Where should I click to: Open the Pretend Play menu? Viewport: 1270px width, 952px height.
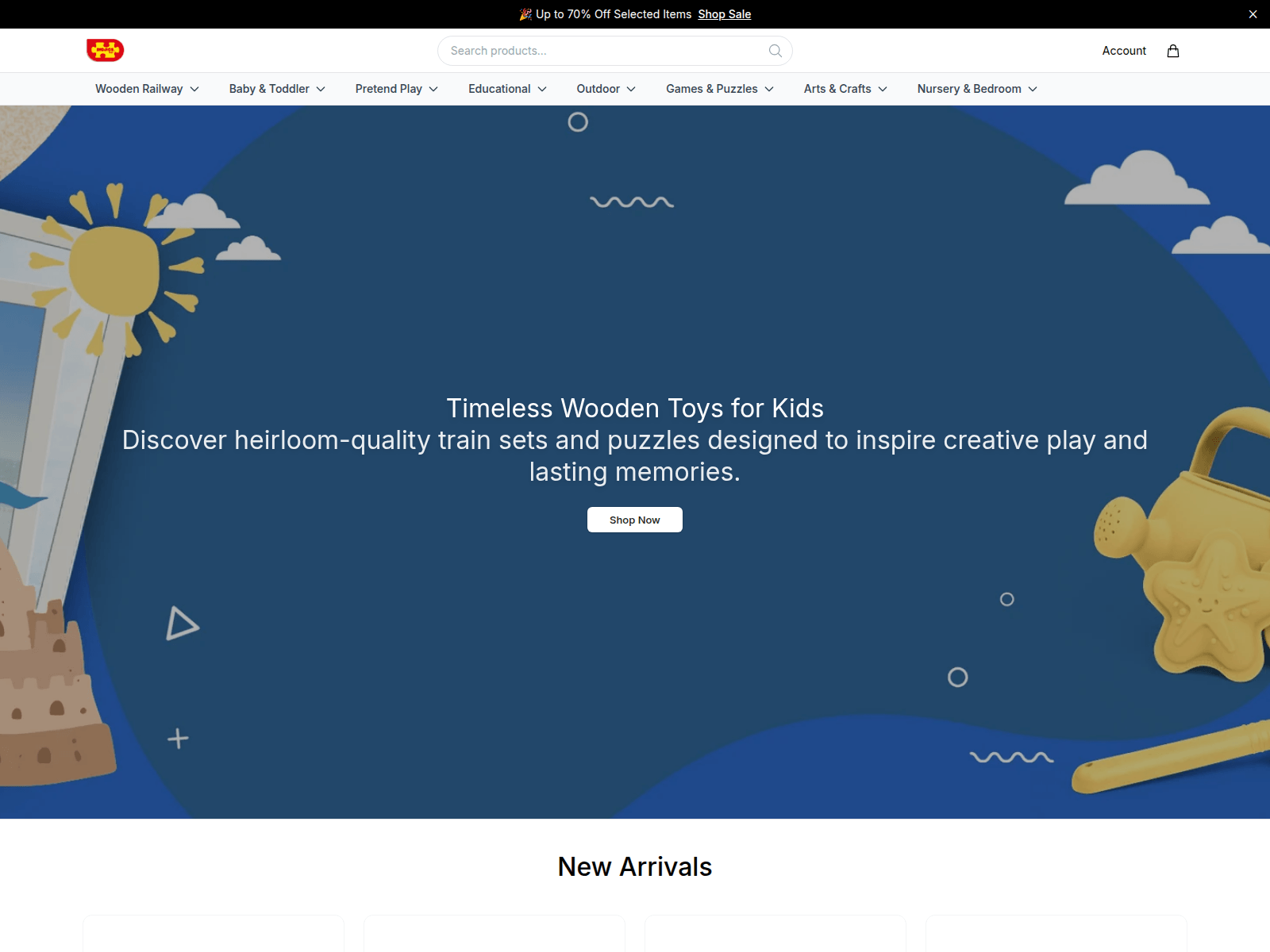tap(396, 89)
